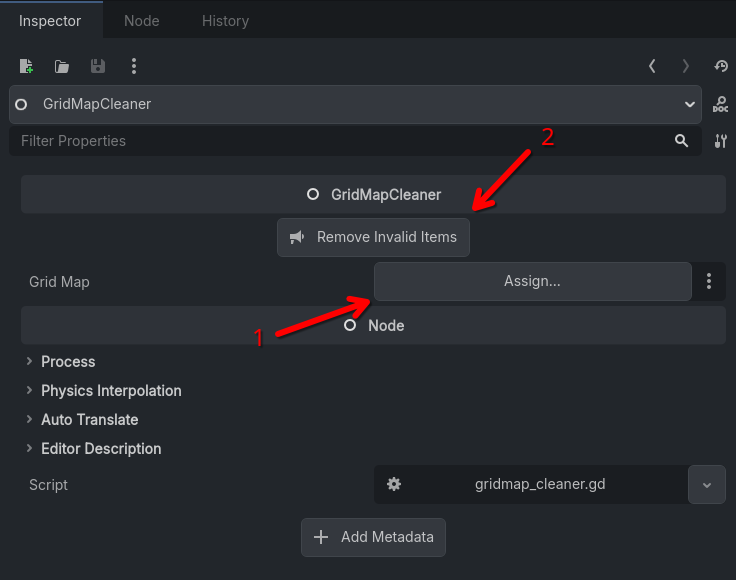Click the Assign... Grid Map button
The image size is (736, 580).
[x=533, y=282]
